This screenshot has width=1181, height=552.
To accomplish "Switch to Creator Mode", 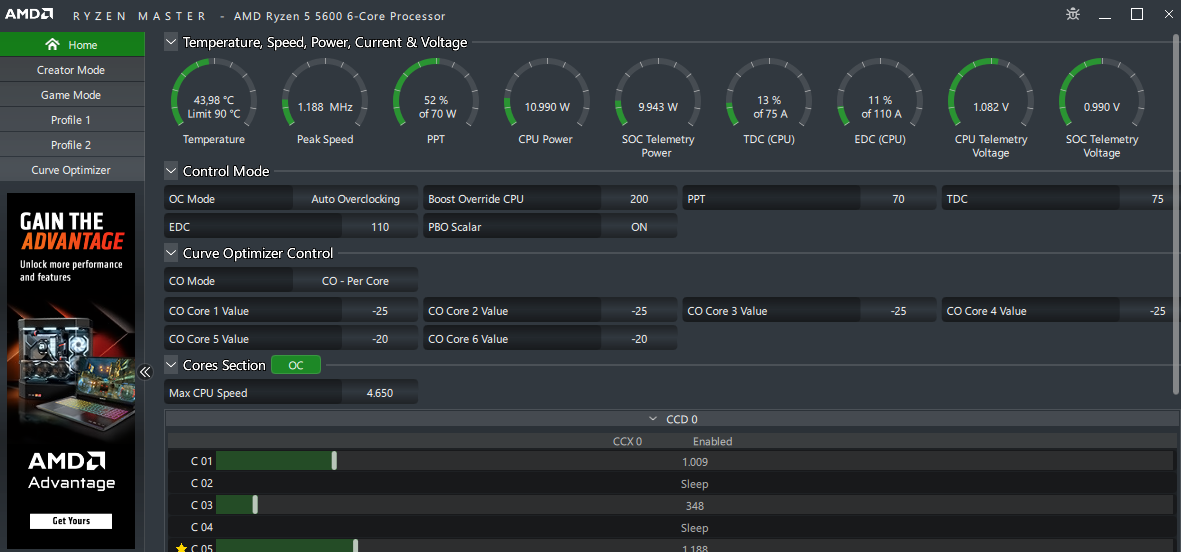I will pyautogui.click(x=72, y=70).
